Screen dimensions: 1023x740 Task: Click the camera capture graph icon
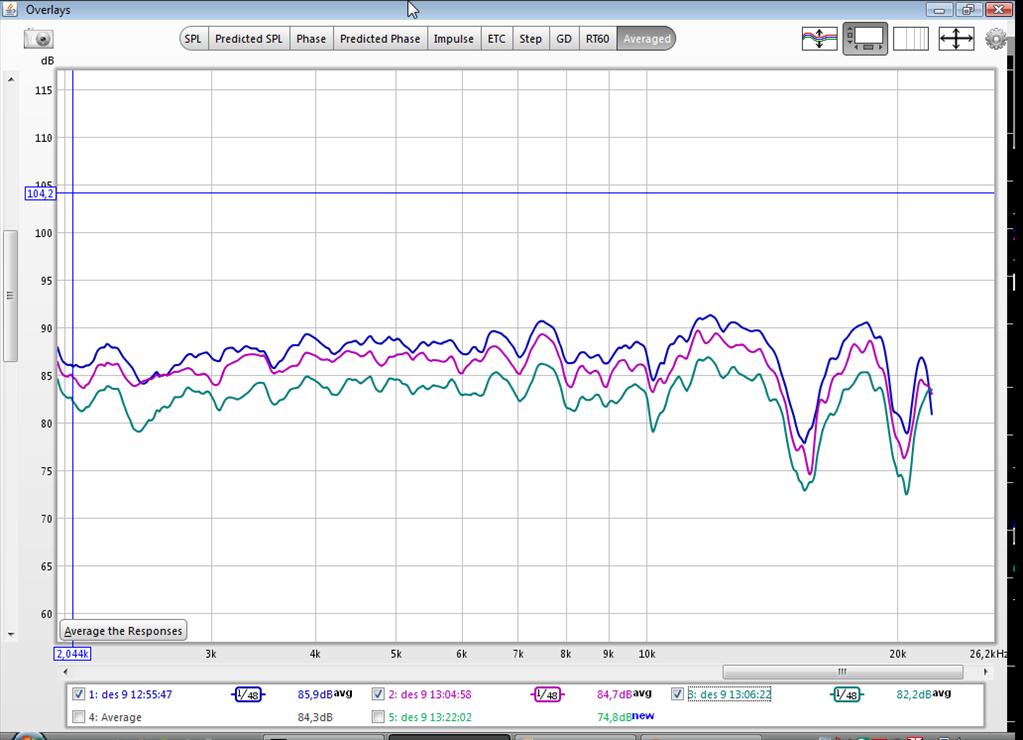[x=38, y=39]
